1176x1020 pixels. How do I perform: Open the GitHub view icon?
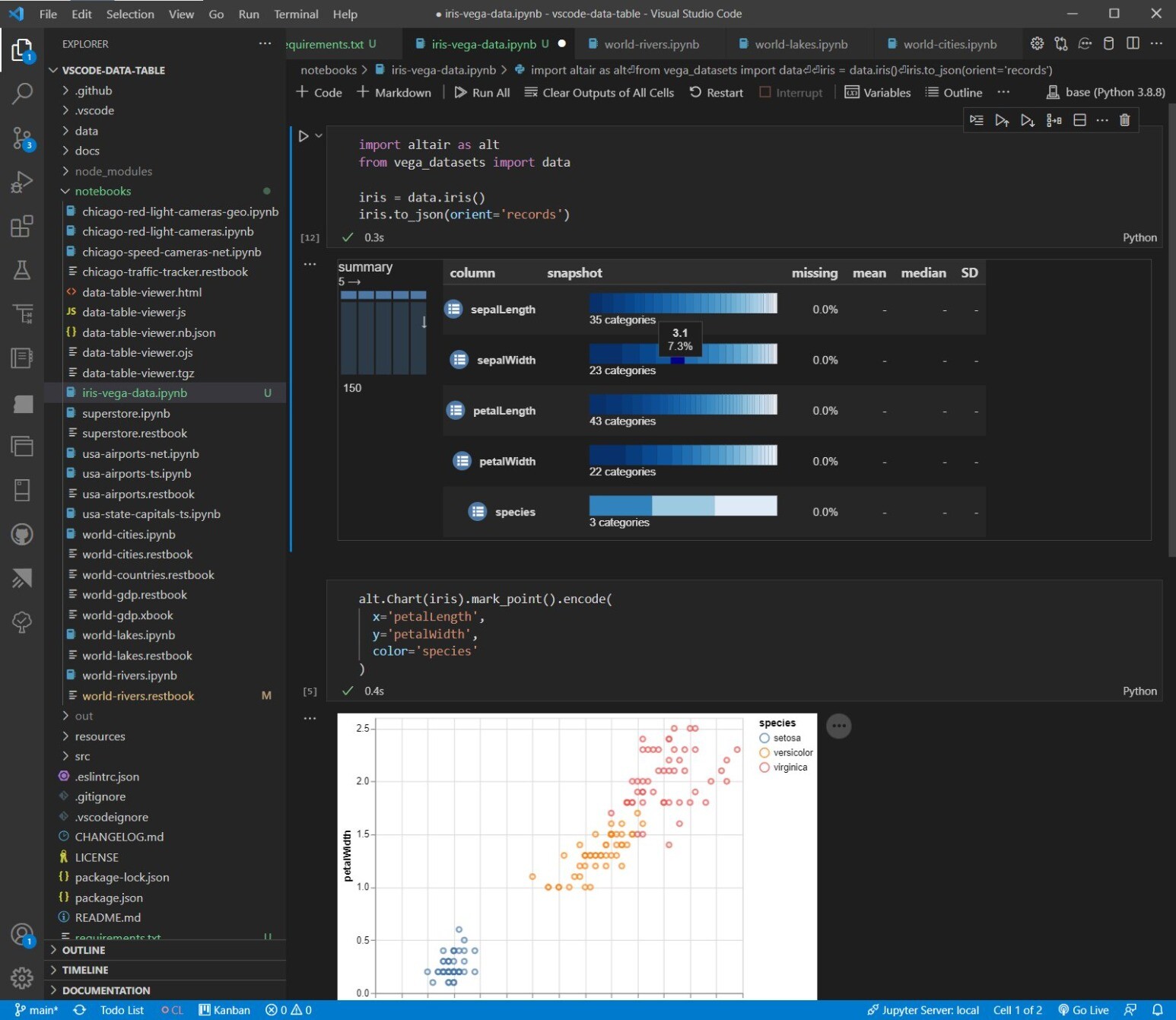coord(22,535)
